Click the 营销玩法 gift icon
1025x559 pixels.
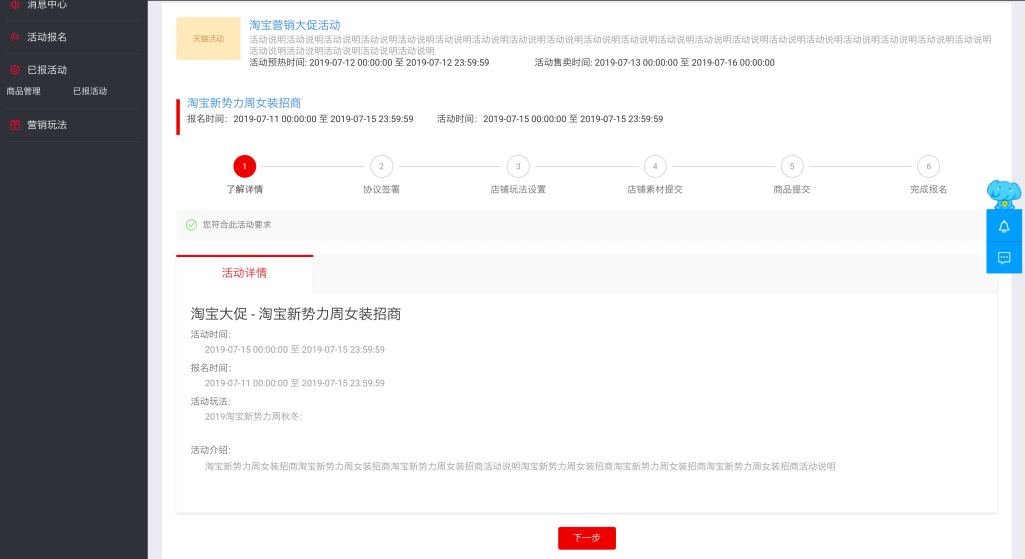click(x=14, y=125)
